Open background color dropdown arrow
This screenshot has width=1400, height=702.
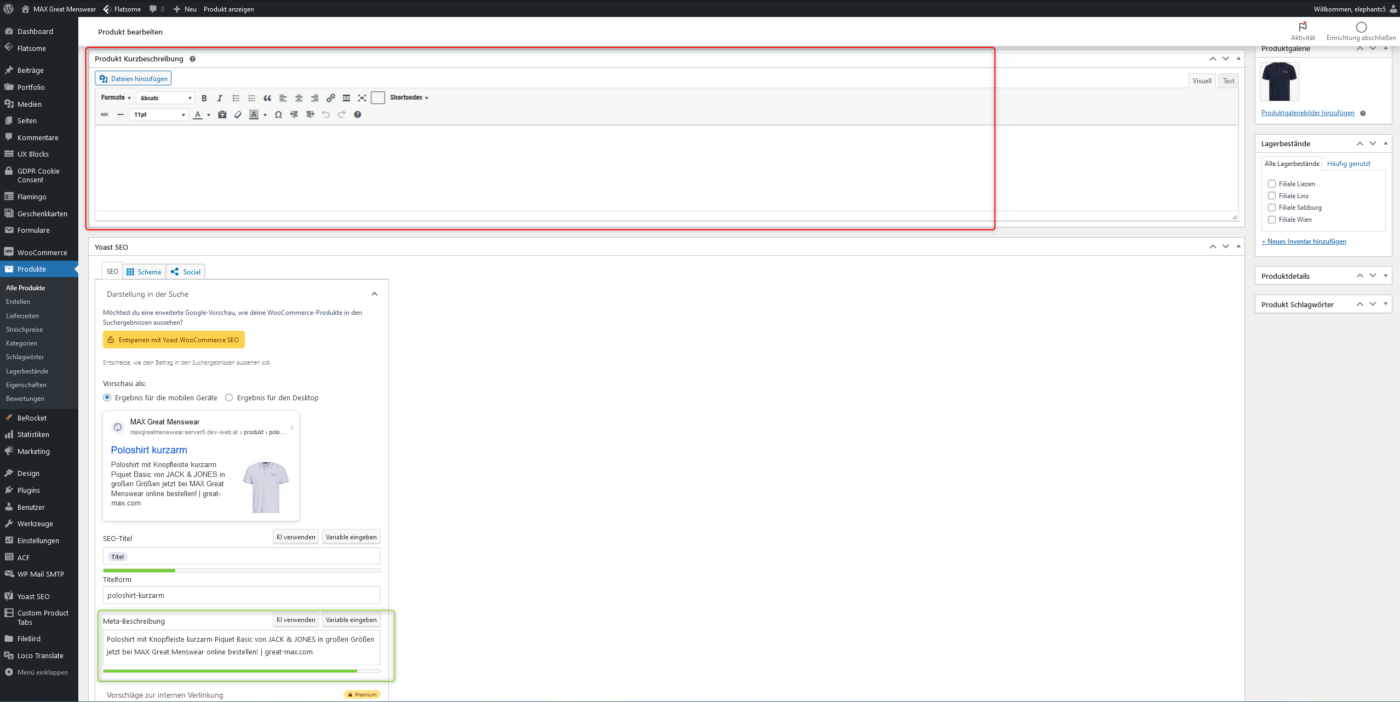point(265,115)
